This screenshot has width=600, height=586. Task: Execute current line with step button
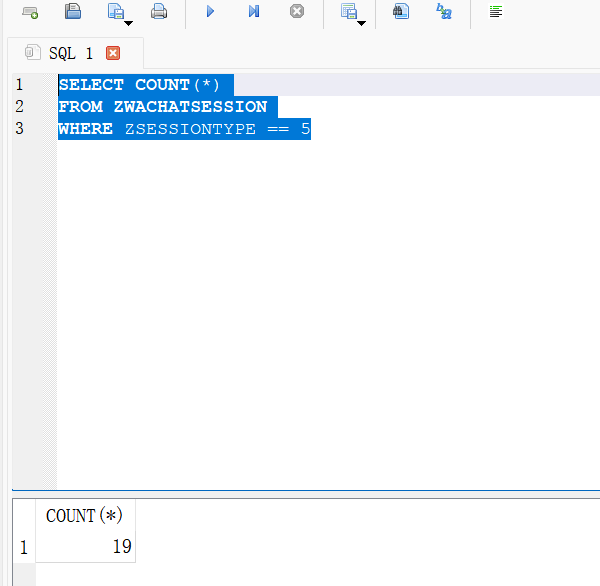tap(254, 11)
